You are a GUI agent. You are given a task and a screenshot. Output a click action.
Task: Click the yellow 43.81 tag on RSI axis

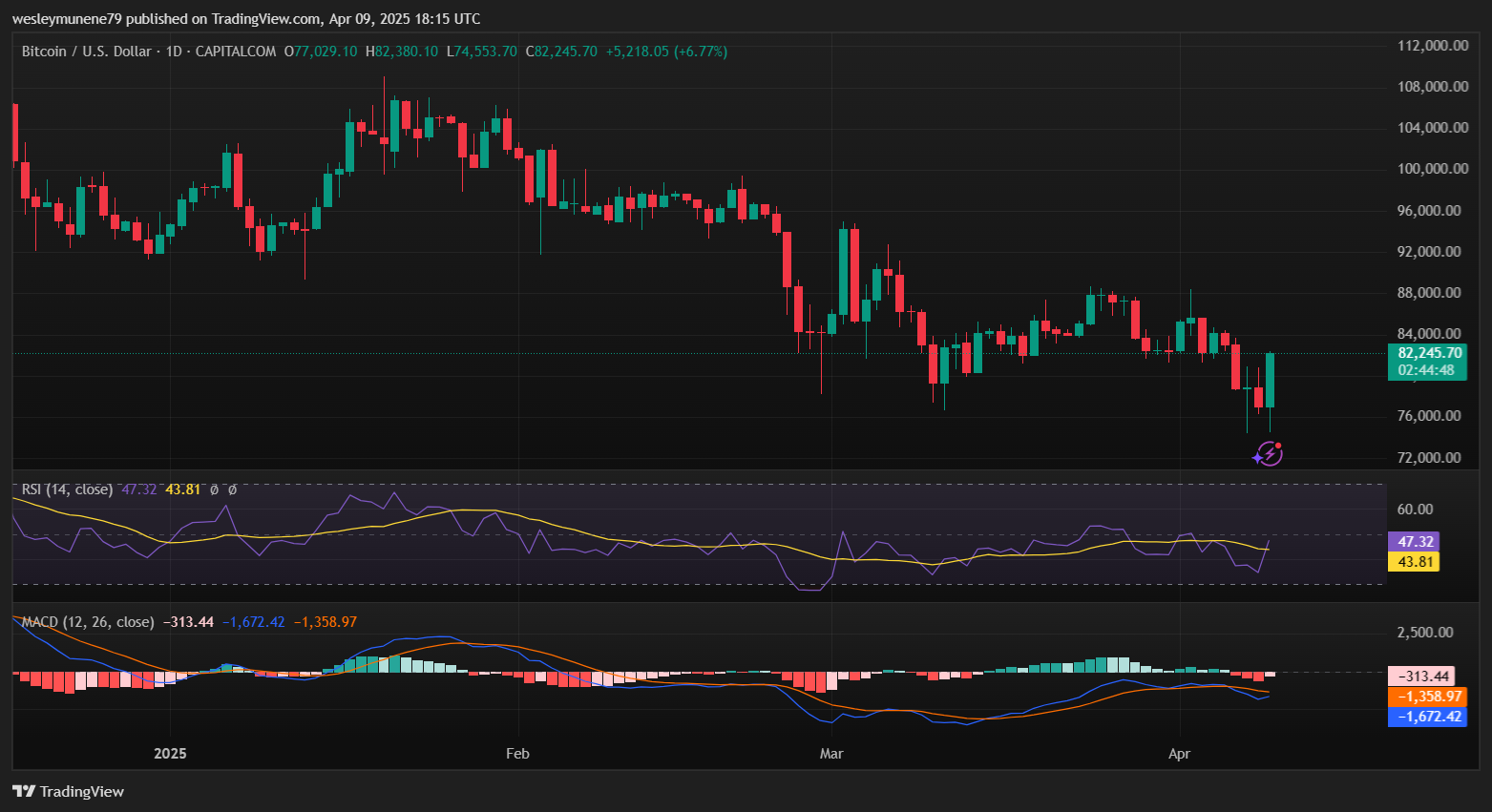pos(1415,562)
